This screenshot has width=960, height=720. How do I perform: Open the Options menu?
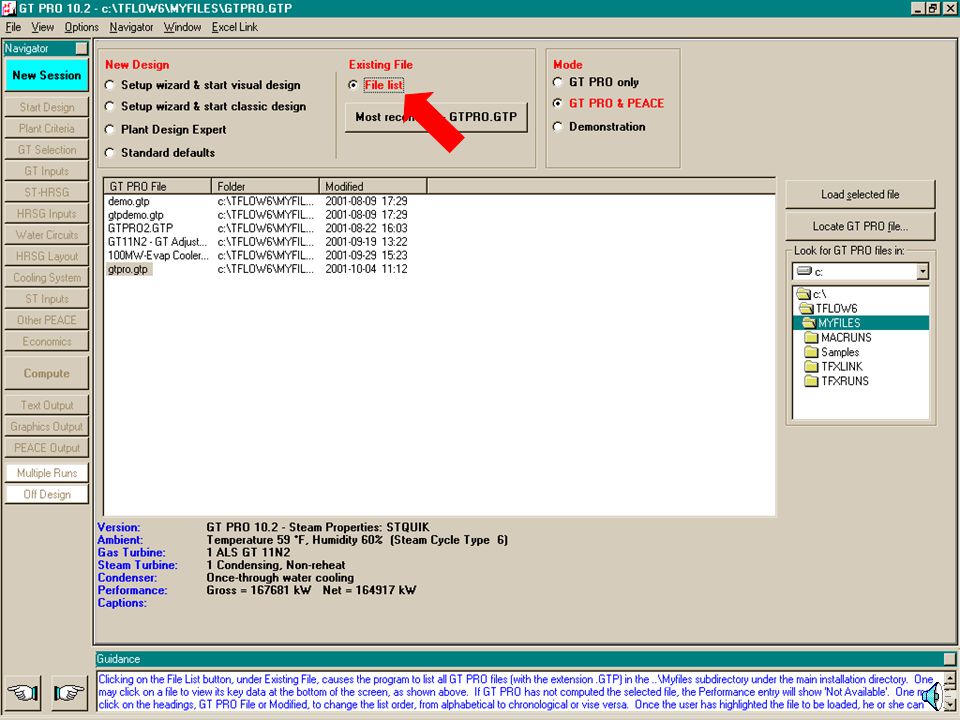click(81, 27)
